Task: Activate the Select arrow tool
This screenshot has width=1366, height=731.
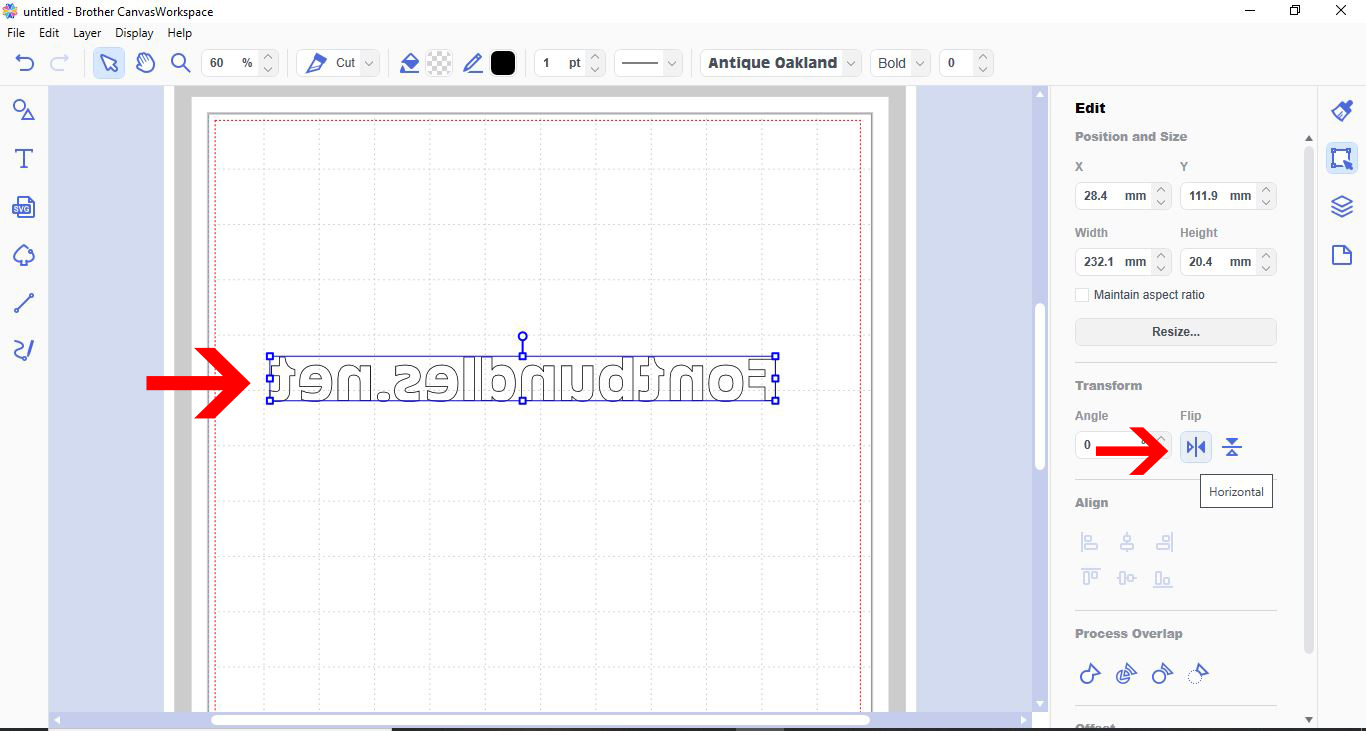Action: pos(109,63)
